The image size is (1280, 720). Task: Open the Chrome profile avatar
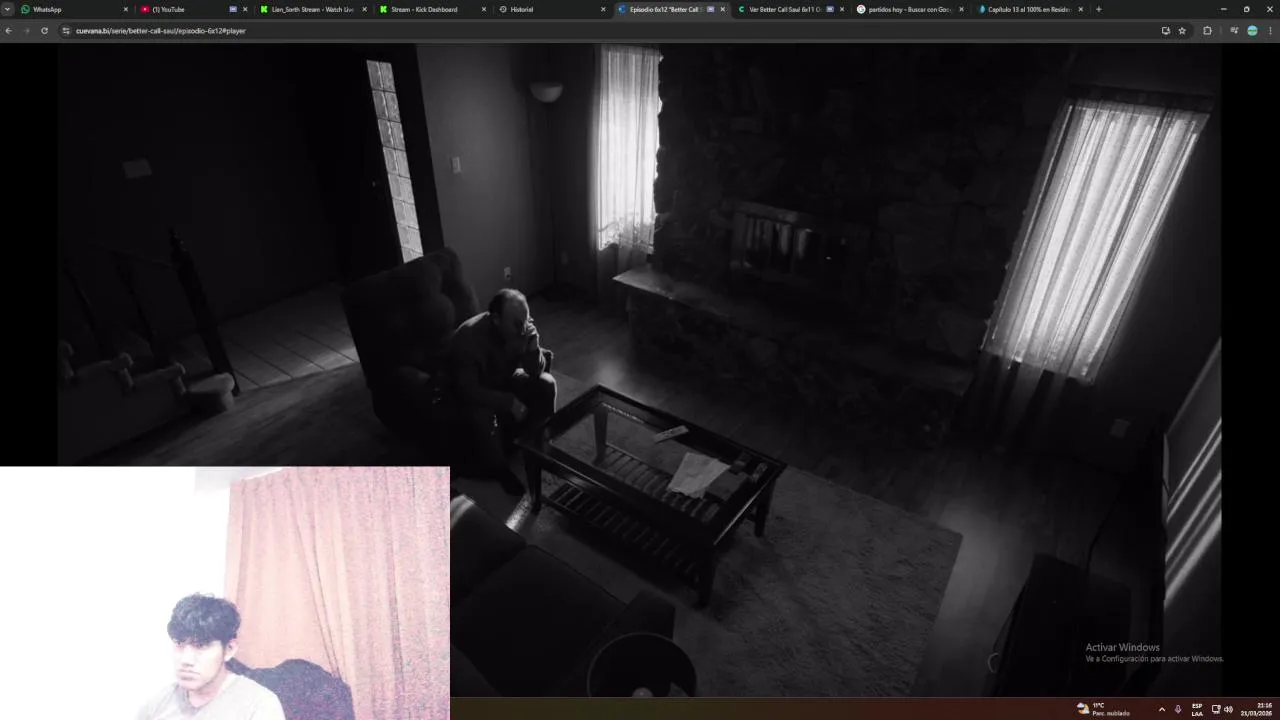click(x=1252, y=31)
